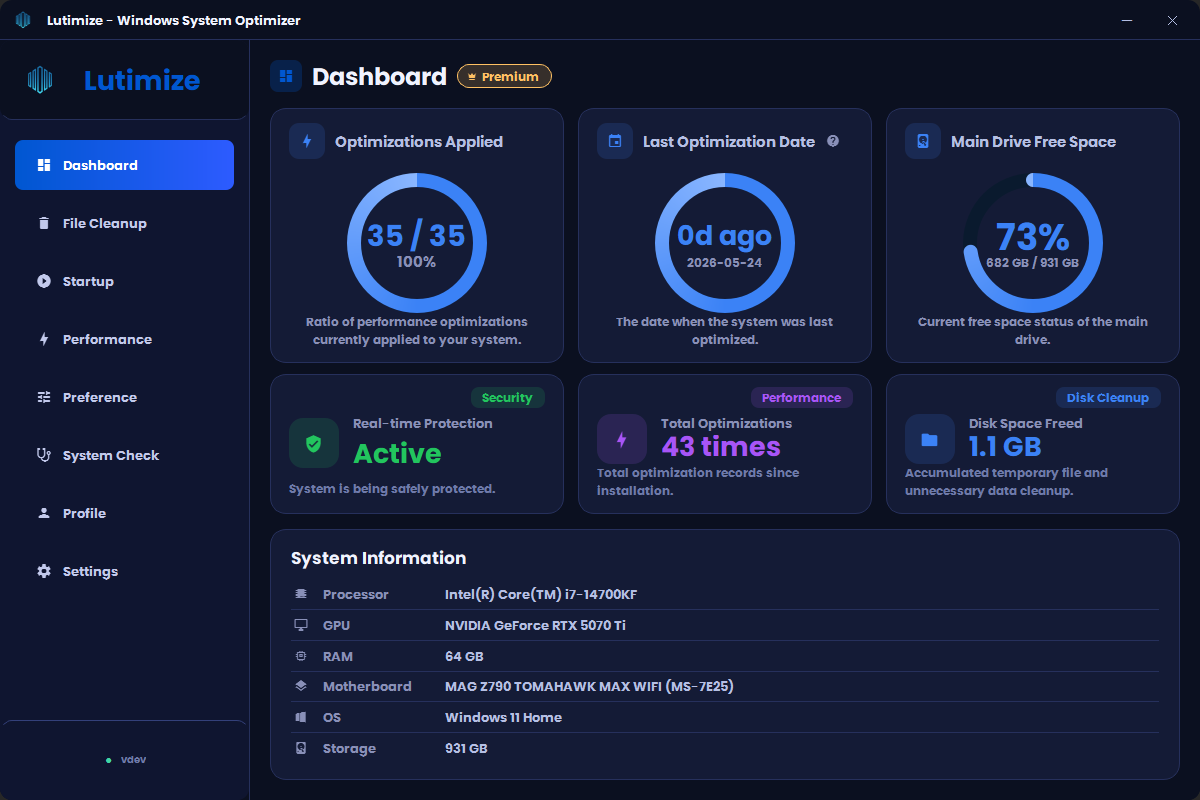Click the calendar icon beside Last Optimization Date
This screenshot has height=800, width=1200.
click(x=615, y=141)
